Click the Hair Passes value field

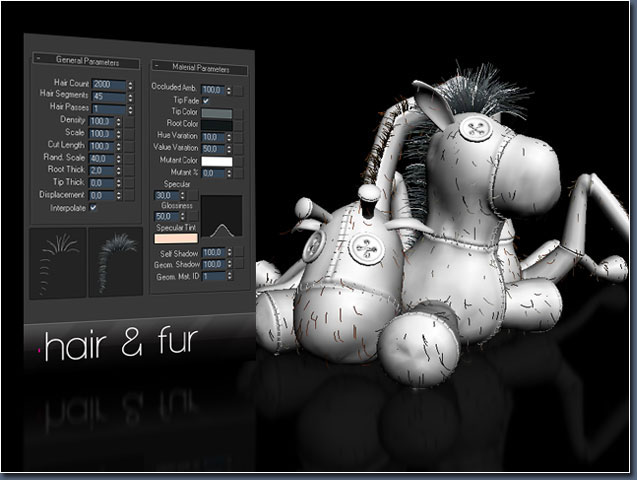108,109
